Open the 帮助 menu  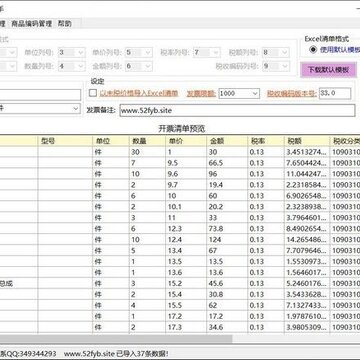65,24
